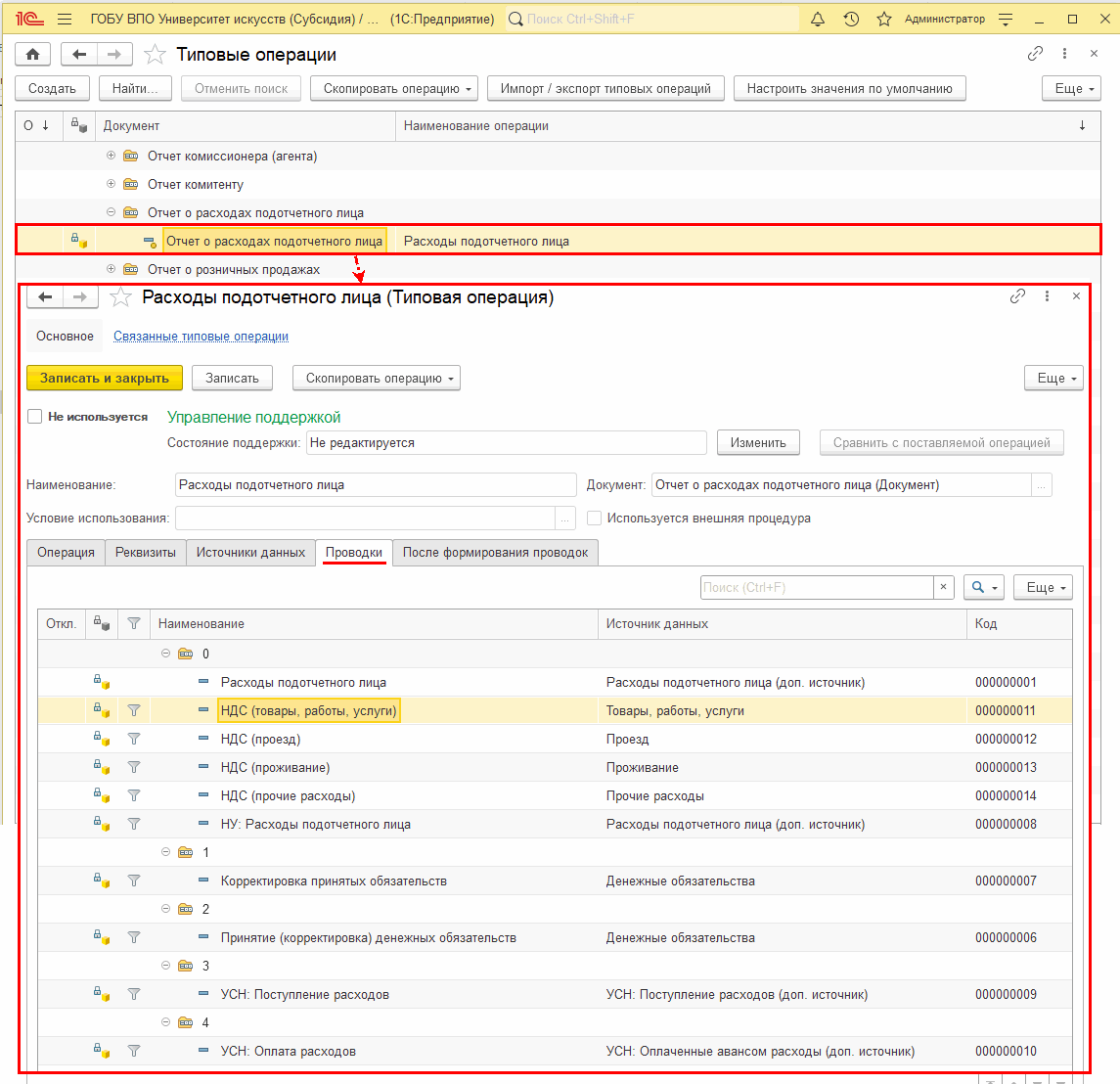Expand Отчет комиссионера (агента) group

[x=111, y=156]
